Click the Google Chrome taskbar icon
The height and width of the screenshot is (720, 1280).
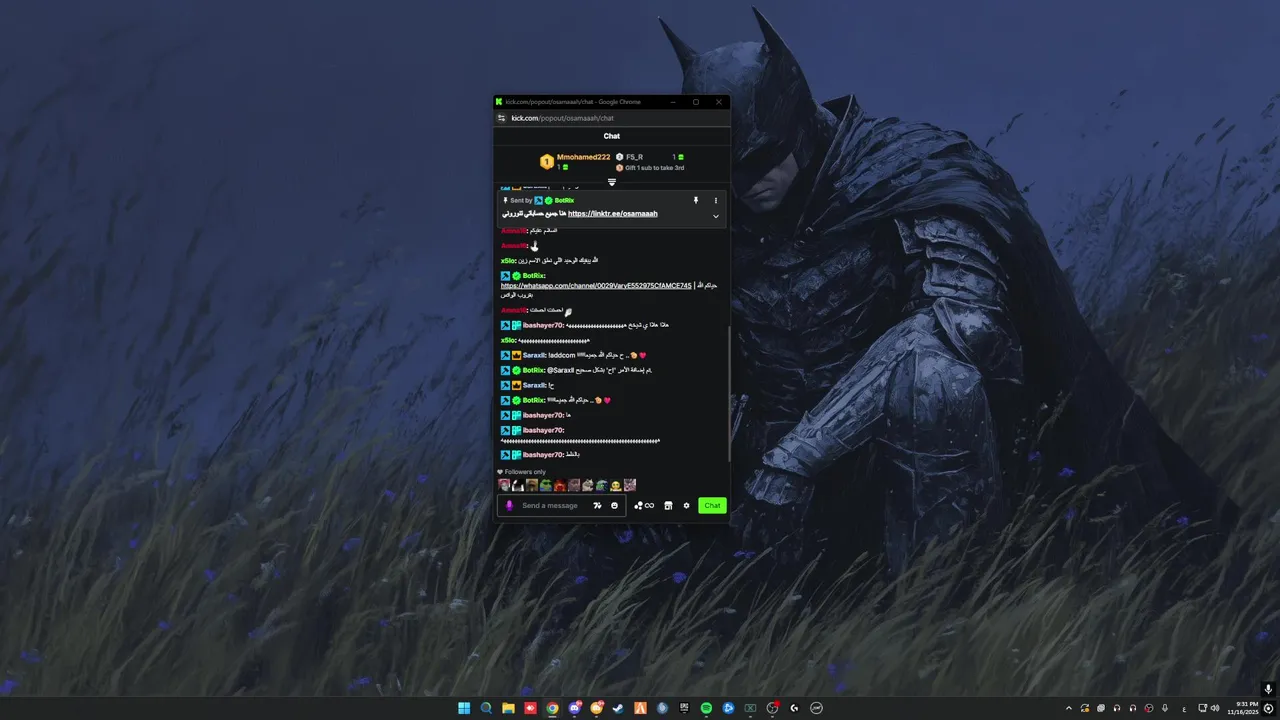pos(552,708)
